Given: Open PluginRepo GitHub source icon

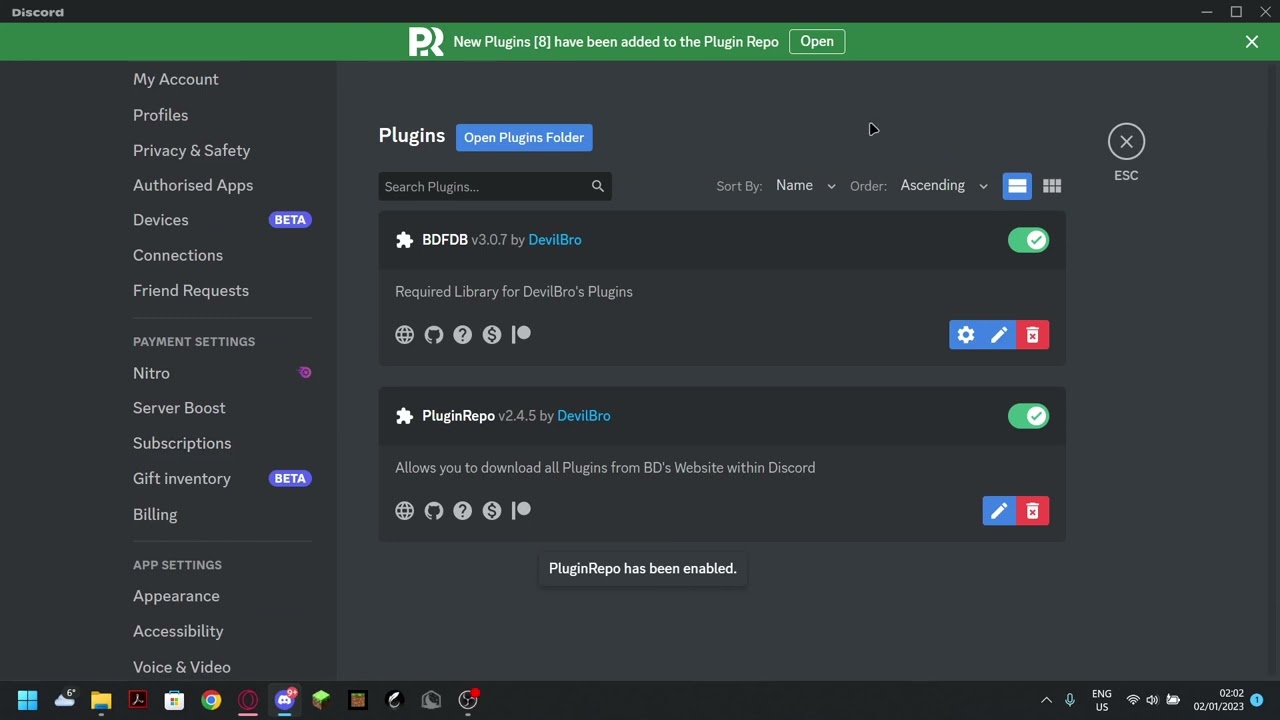Looking at the screenshot, I should [433, 511].
